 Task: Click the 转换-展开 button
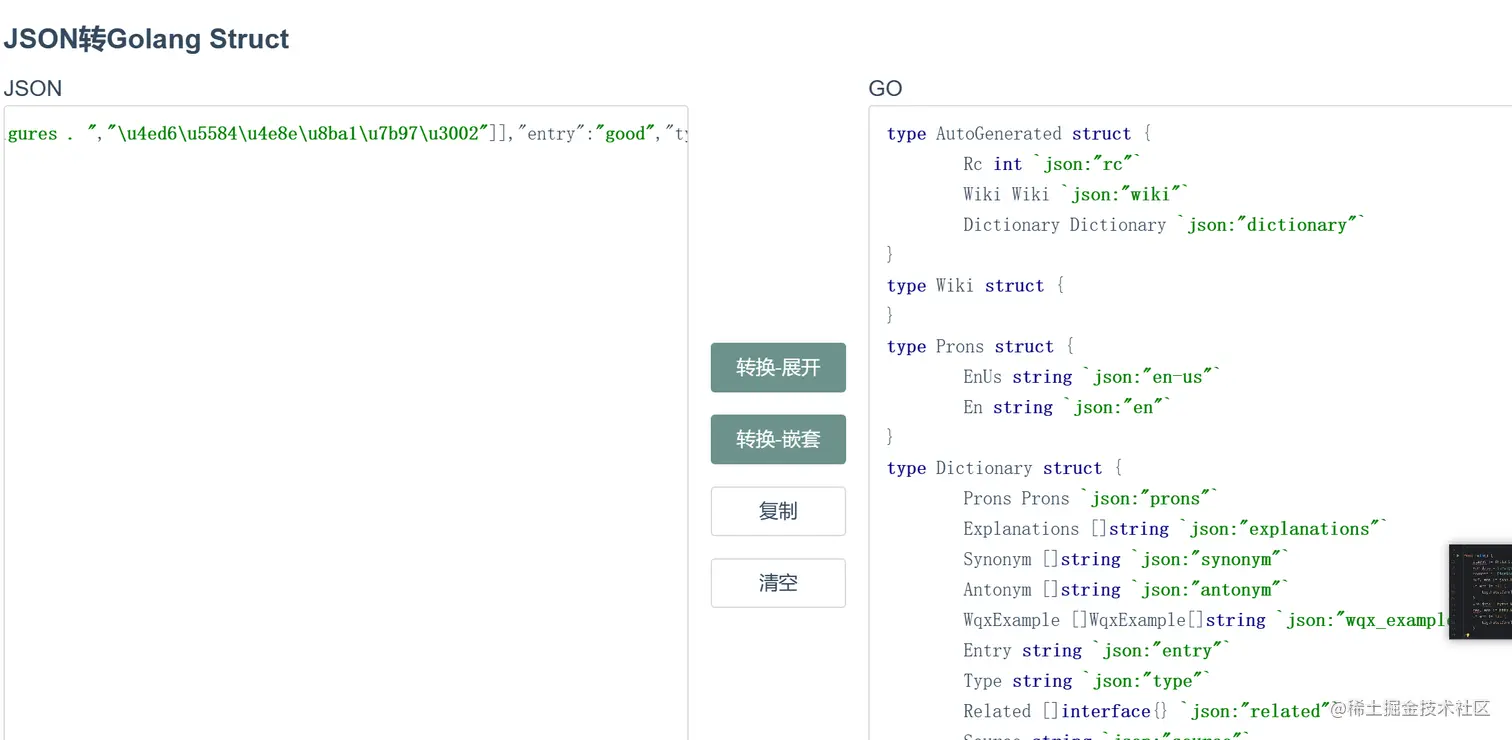point(778,367)
